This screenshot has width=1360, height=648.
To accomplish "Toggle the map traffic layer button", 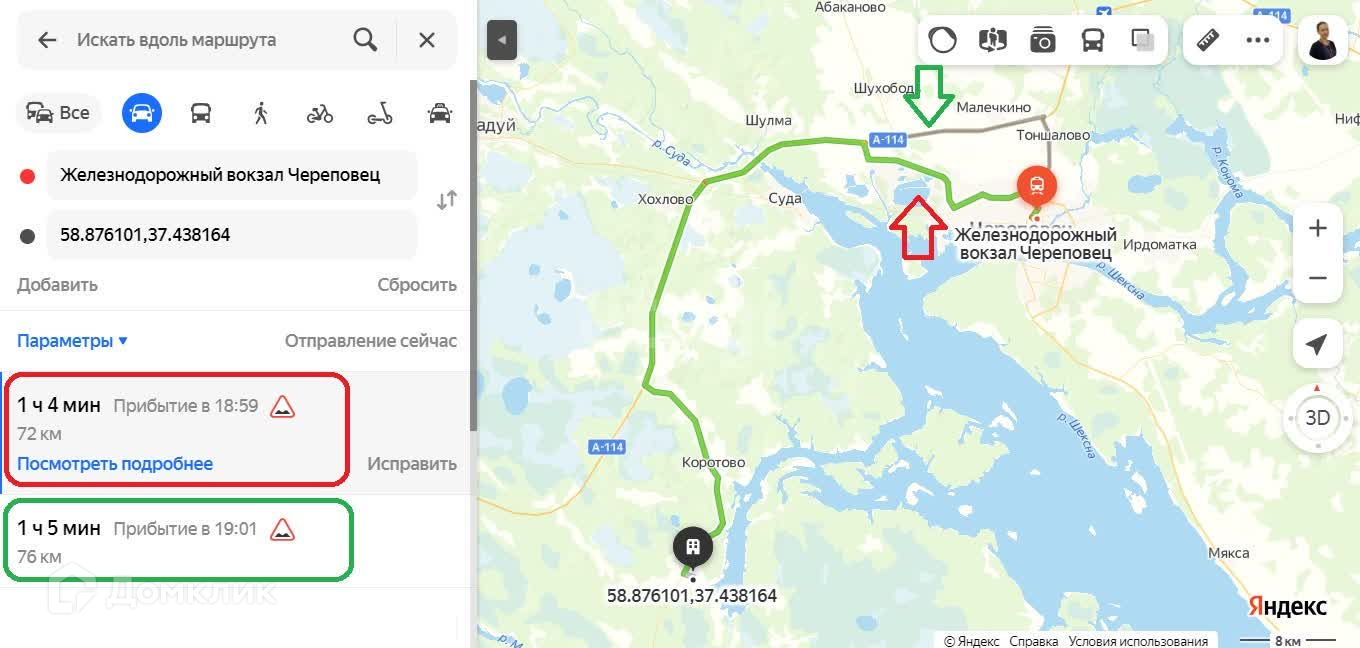I will coord(942,40).
